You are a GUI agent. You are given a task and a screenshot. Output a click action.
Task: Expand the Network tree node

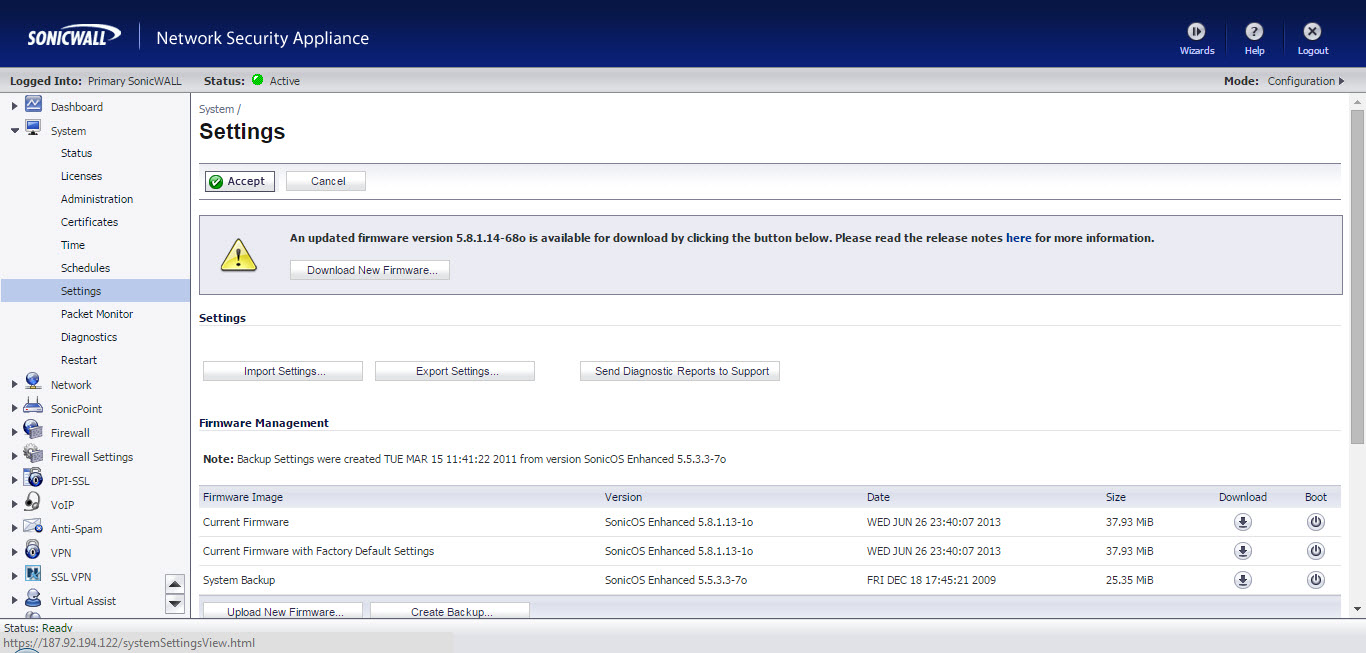point(14,385)
